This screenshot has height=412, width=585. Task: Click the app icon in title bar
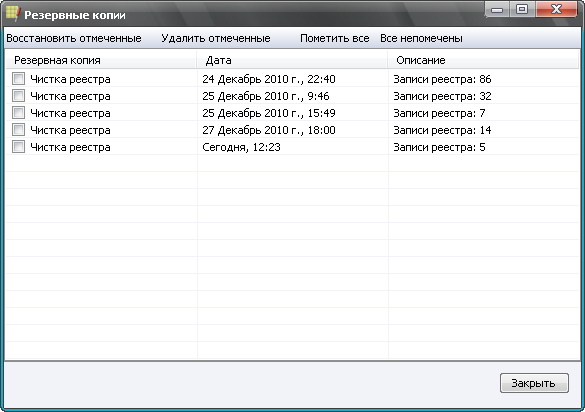pyautogui.click(x=13, y=14)
